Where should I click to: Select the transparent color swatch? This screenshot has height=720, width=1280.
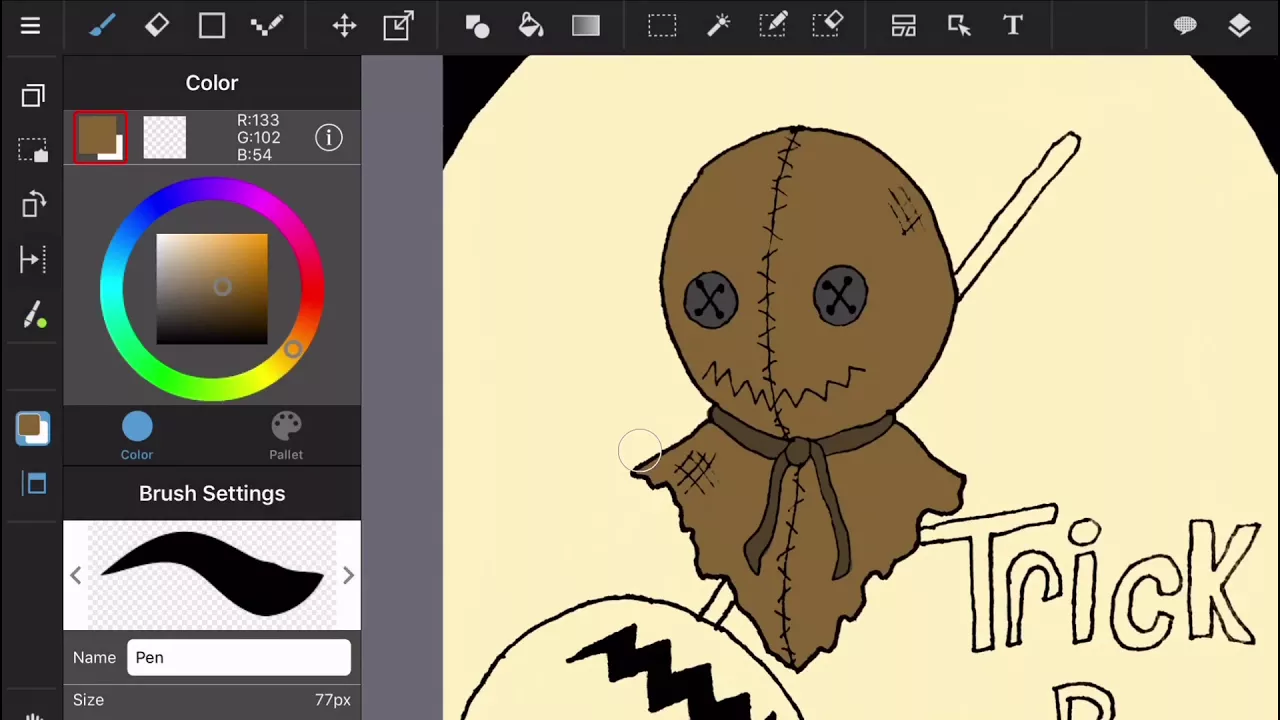(164, 137)
